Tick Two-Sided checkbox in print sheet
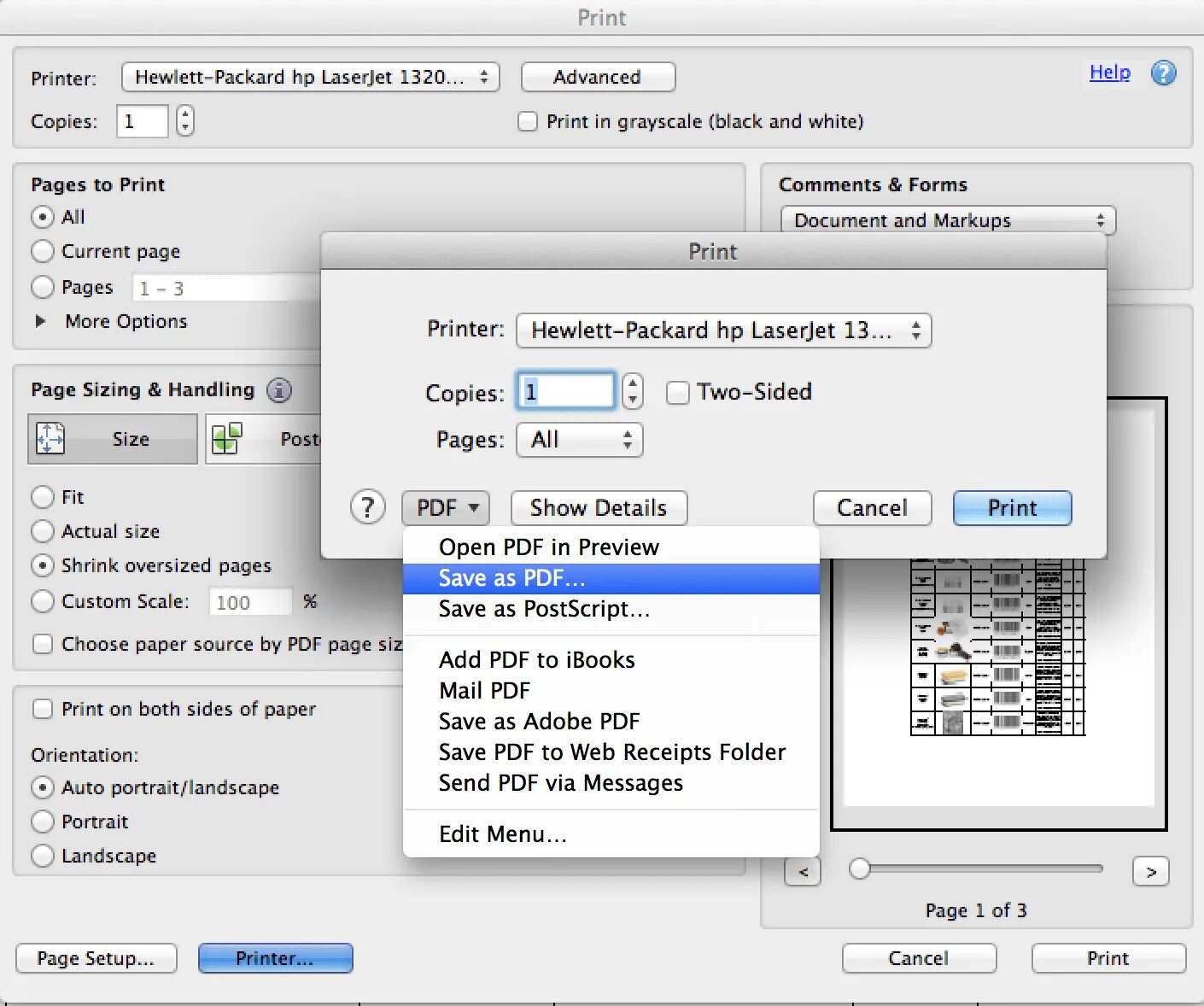This screenshot has width=1204, height=1006. 677,392
